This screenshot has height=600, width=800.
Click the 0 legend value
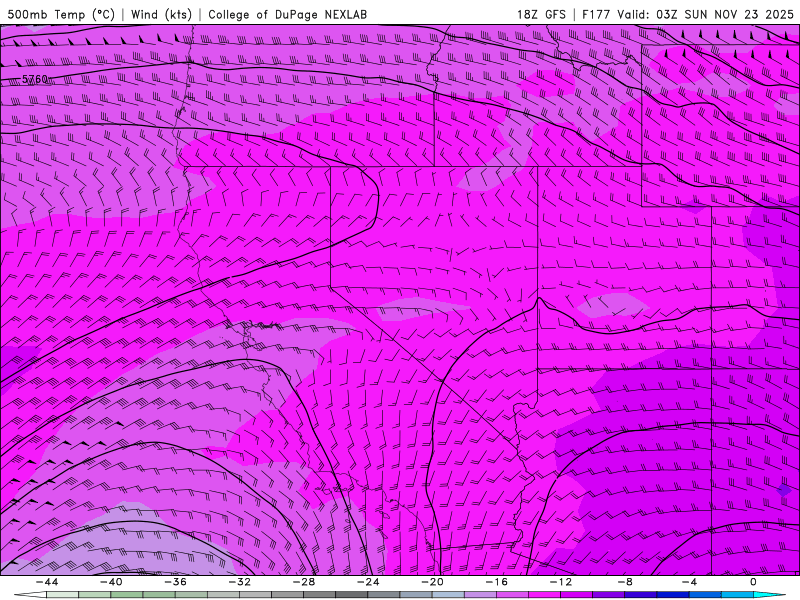754,582
